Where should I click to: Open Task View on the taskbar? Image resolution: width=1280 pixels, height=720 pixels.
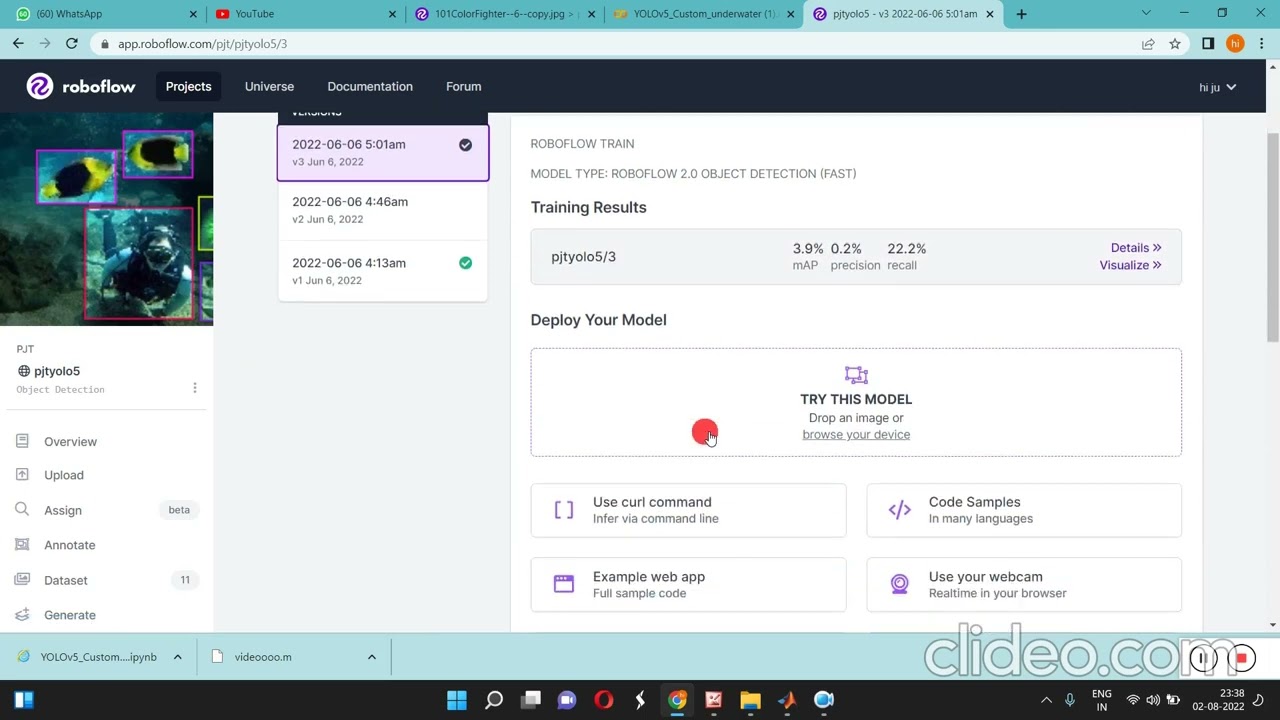(531, 700)
